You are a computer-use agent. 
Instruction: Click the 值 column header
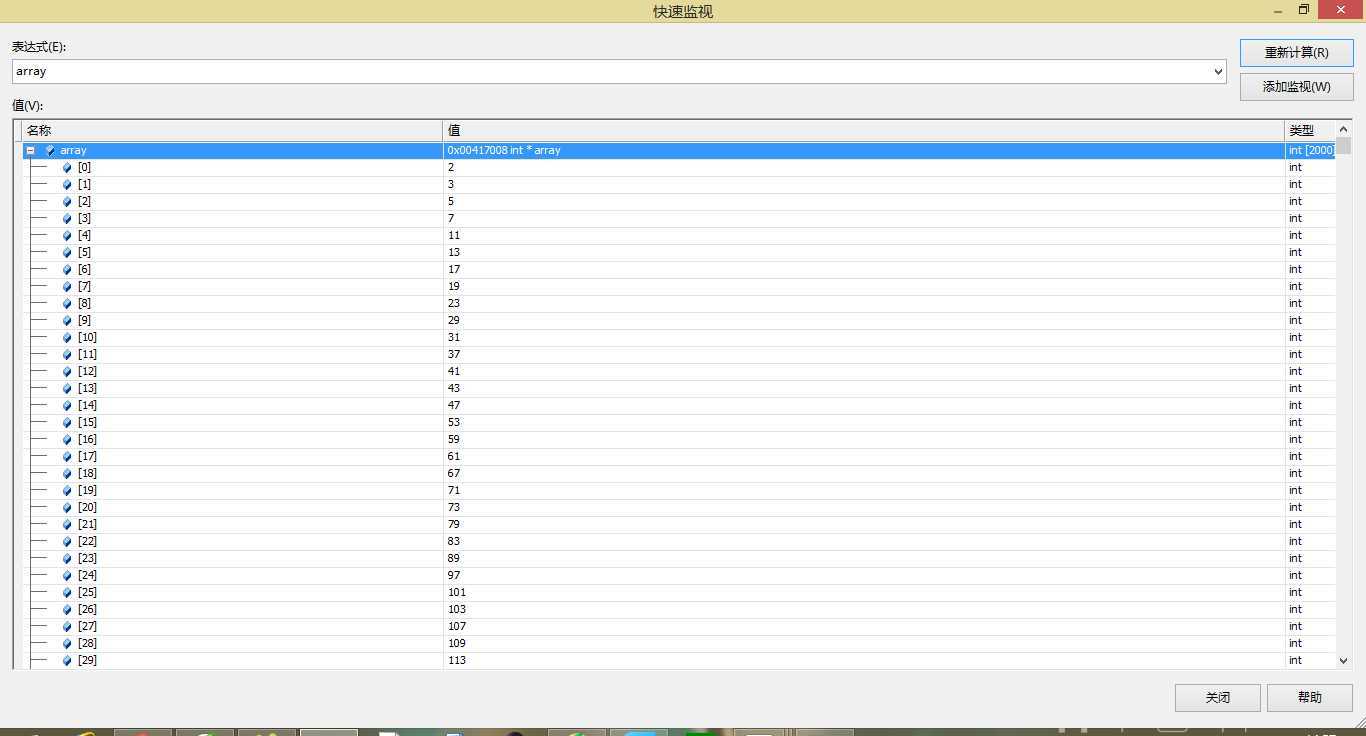click(x=864, y=131)
